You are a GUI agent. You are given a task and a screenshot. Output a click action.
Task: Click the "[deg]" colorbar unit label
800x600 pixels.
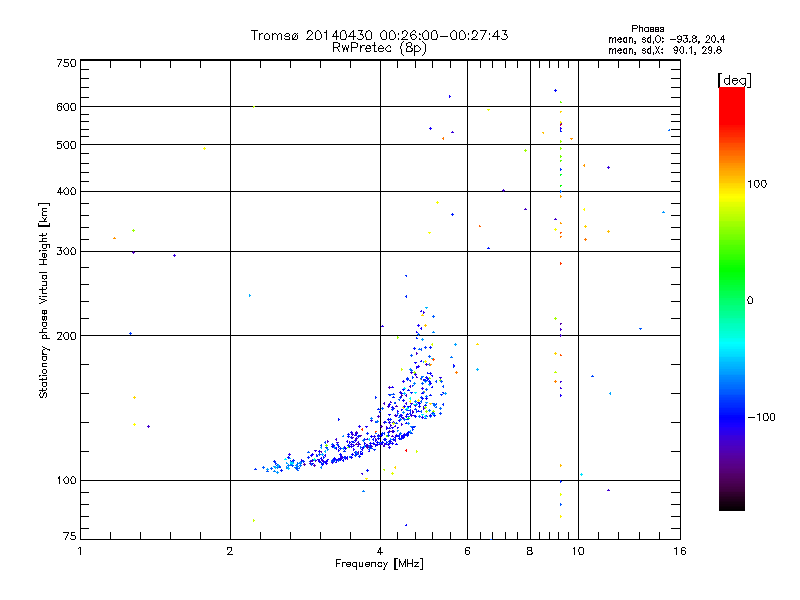pyautogui.click(x=734, y=80)
